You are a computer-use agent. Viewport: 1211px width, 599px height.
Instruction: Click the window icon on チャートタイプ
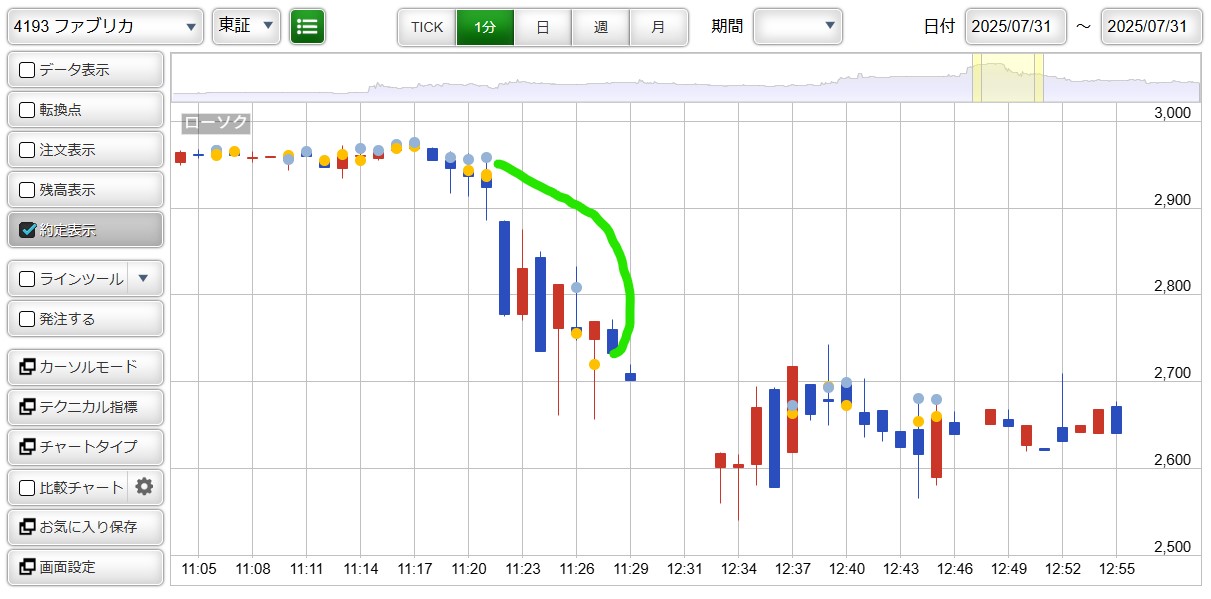click(x=27, y=446)
